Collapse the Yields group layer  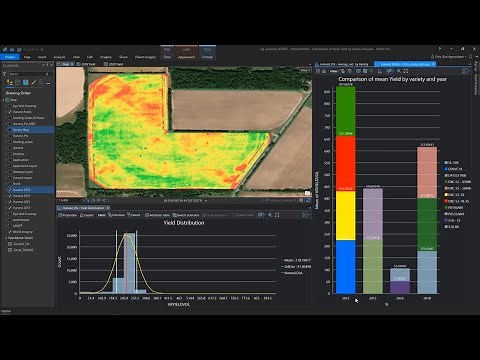pos(6,184)
